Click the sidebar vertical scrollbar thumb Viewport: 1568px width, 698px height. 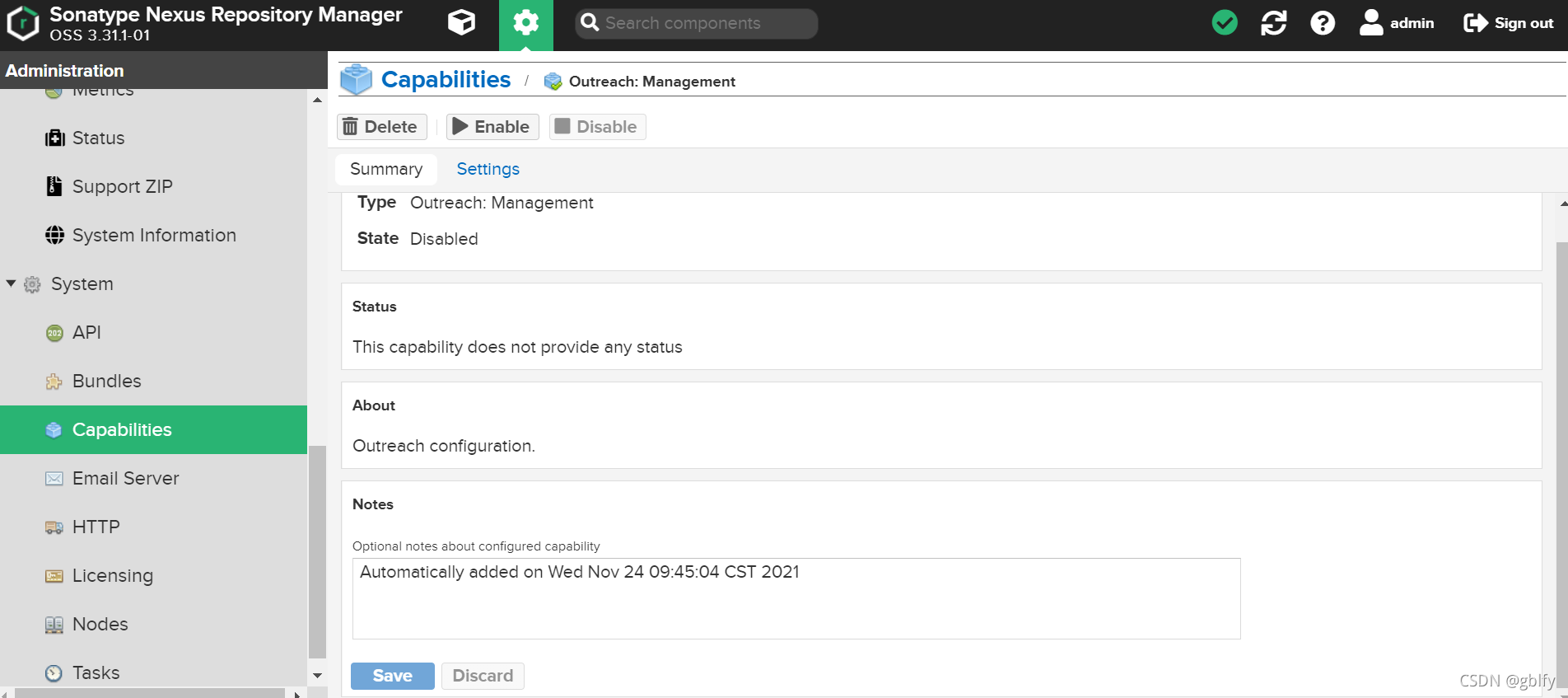[317, 551]
